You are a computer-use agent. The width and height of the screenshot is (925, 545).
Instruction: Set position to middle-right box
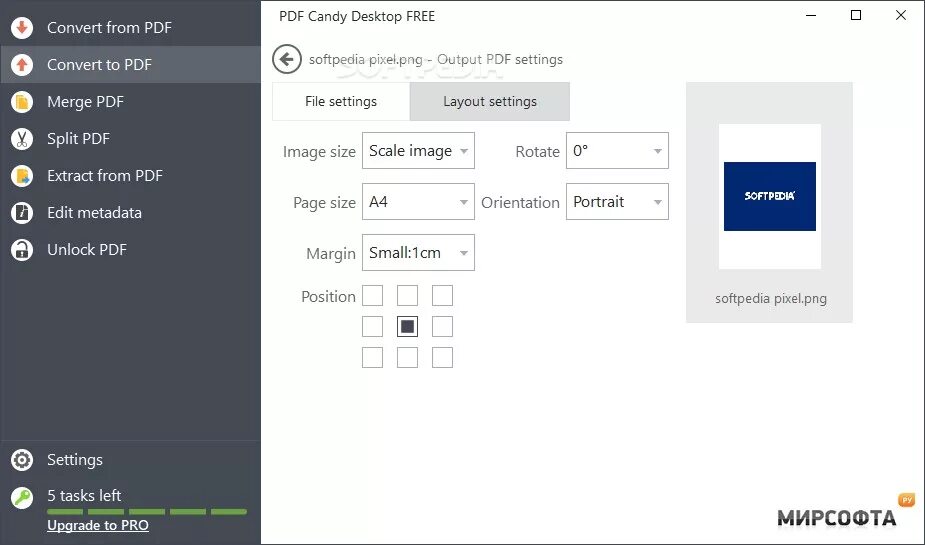click(442, 326)
